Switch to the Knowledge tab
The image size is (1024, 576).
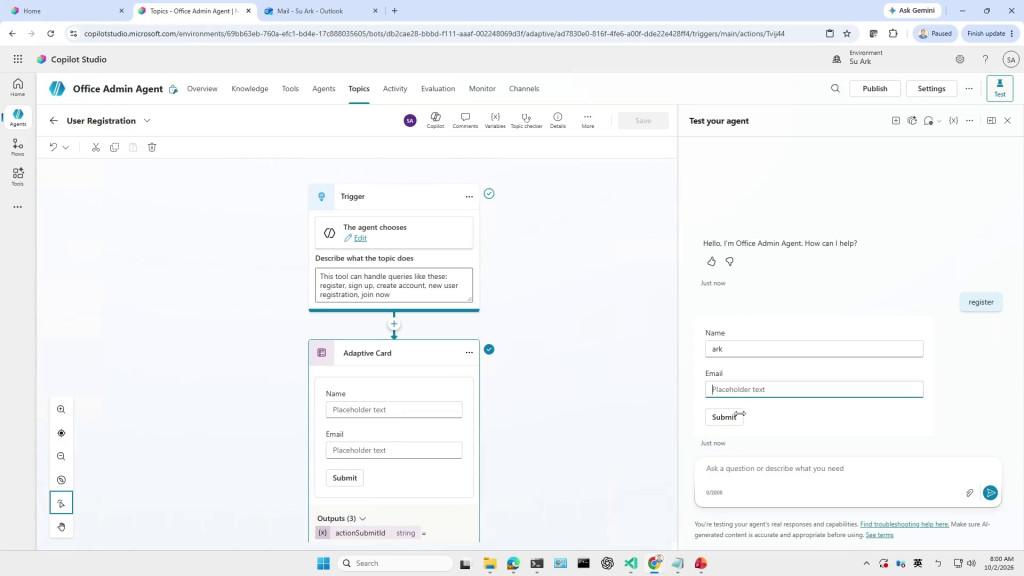click(x=249, y=89)
